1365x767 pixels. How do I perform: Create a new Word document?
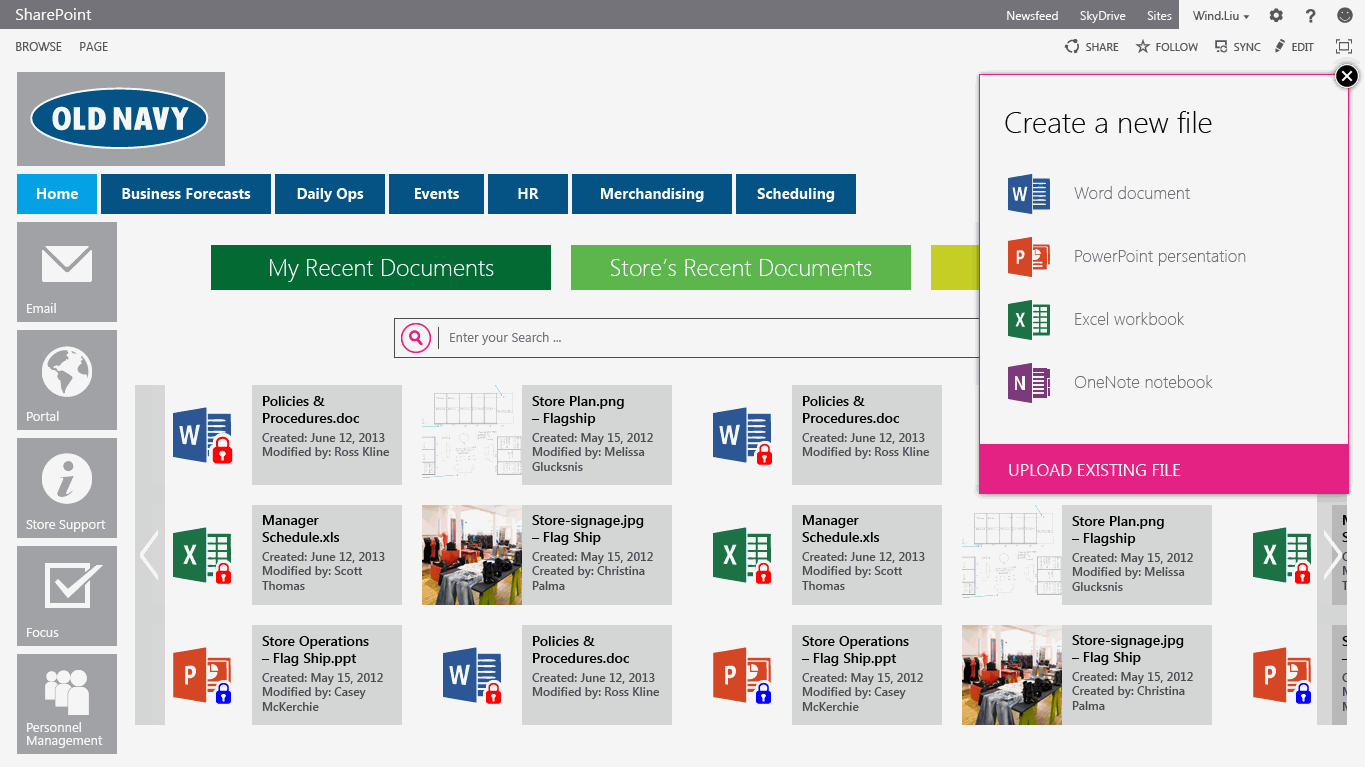[x=1132, y=193]
